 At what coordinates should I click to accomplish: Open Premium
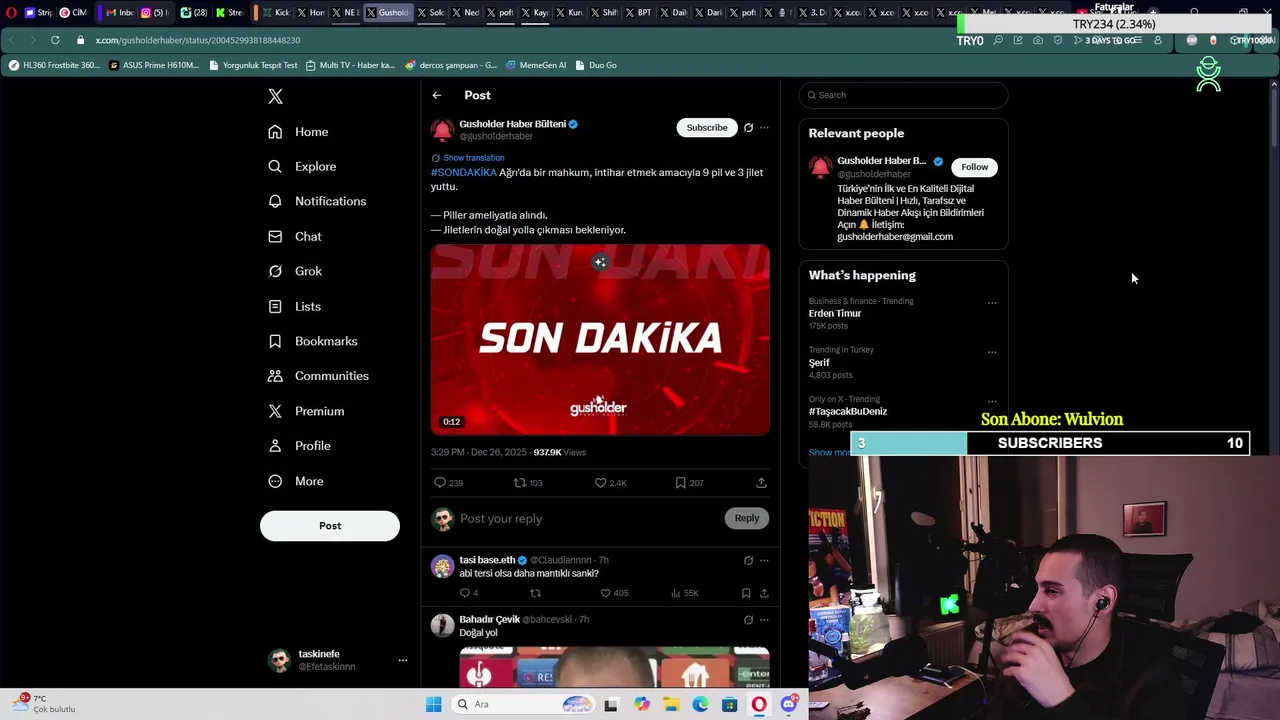(306, 411)
